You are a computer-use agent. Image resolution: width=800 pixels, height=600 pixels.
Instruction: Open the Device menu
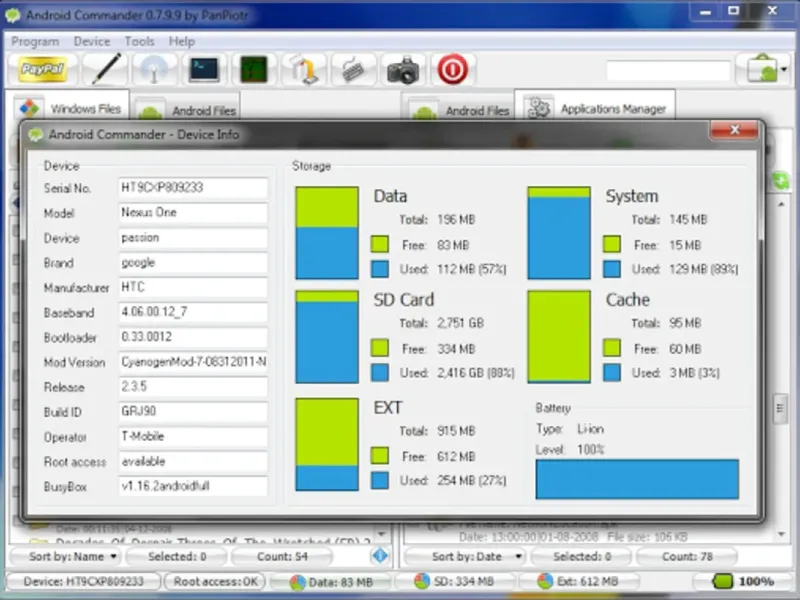point(92,41)
